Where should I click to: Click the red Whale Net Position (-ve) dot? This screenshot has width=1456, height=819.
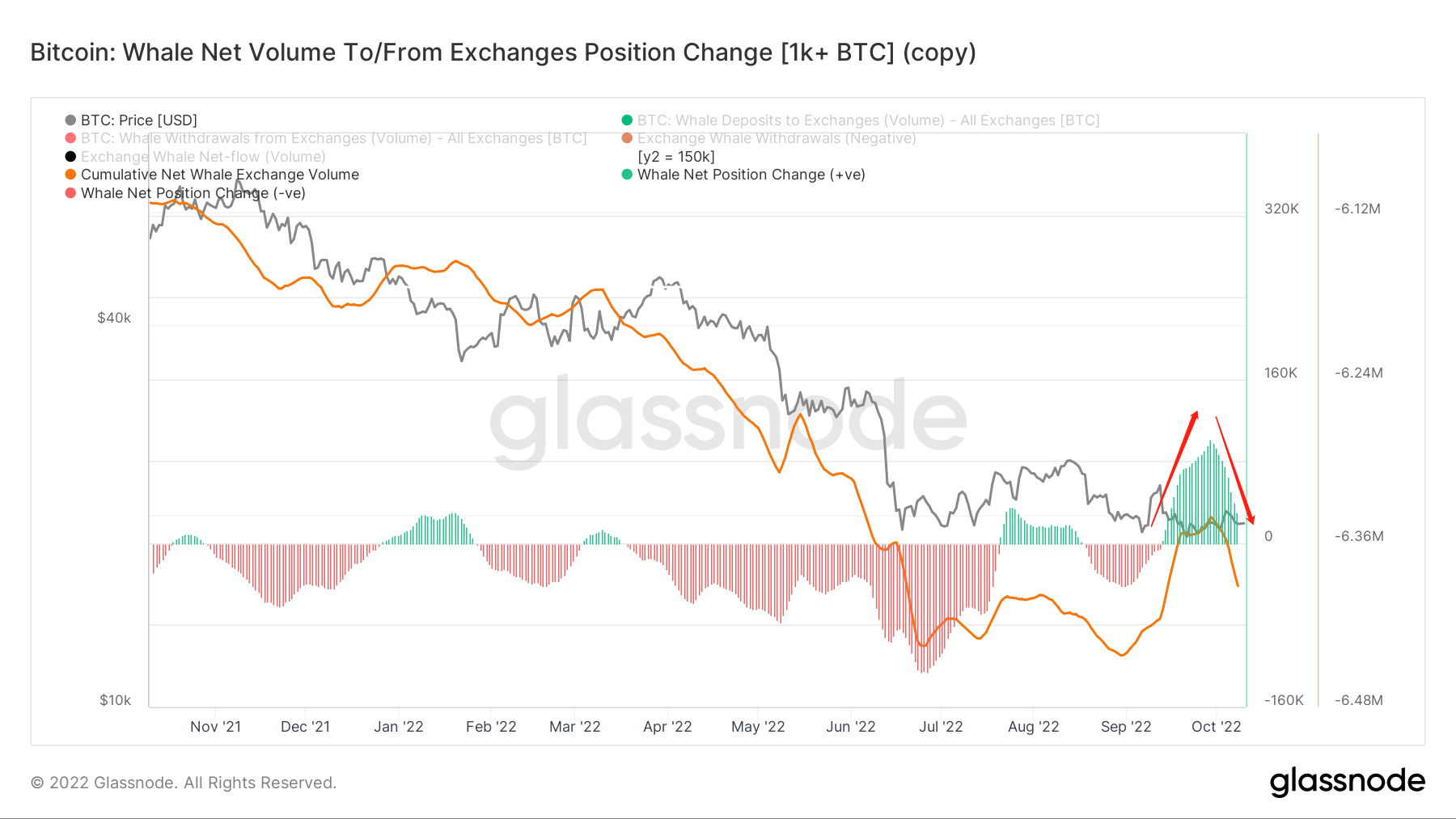71,193
